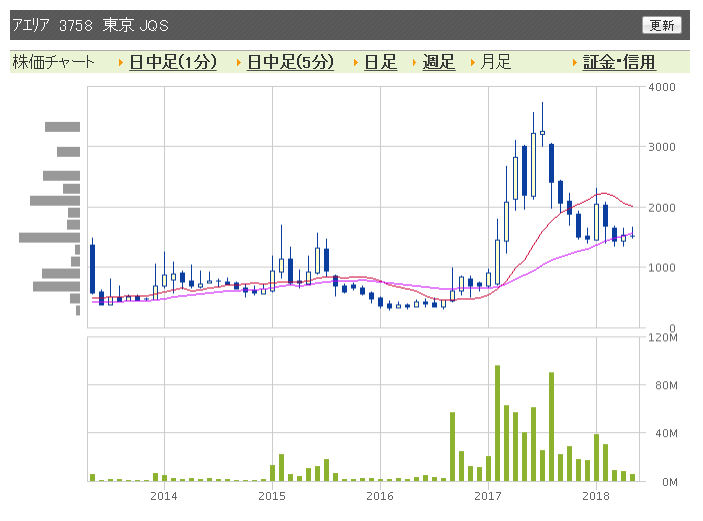Switch to the 日足 daily chart
This screenshot has height=521, width=703.
(x=381, y=62)
